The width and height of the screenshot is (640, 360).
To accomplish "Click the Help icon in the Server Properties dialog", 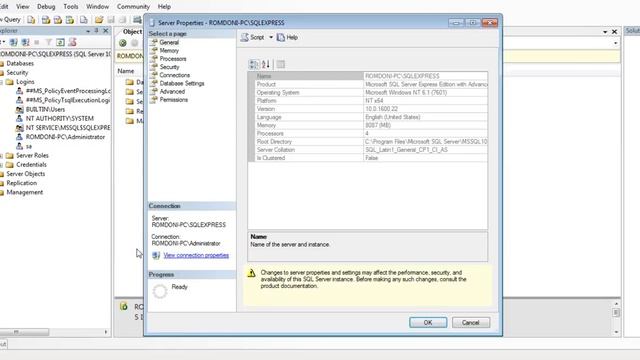I will click(281, 37).
